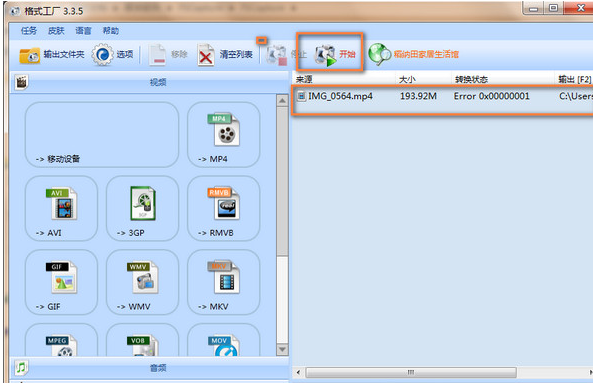Viewport: 593px width, 383px height.
Task: Select the -> RMVB conversion format
Action: pos(224,208)
